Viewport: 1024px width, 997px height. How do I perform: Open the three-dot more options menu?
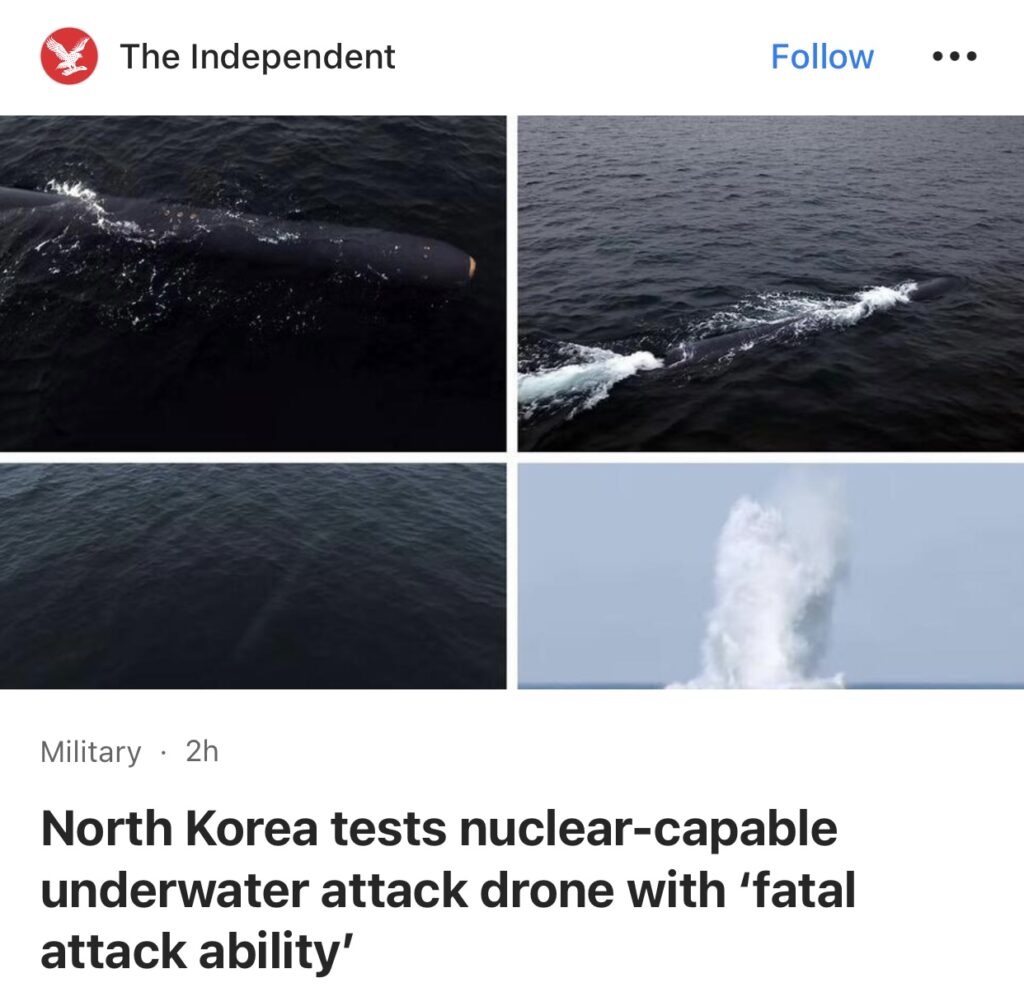[x=954, y=57]
